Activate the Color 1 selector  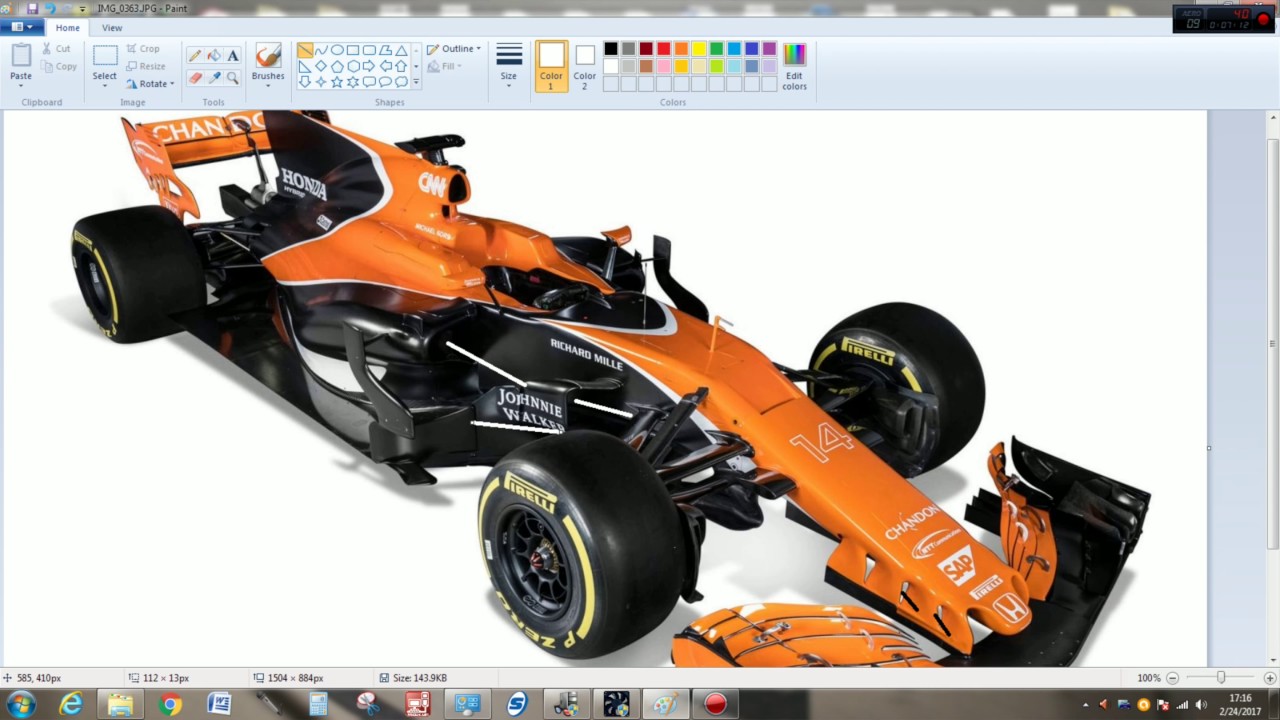coord(551,66)
